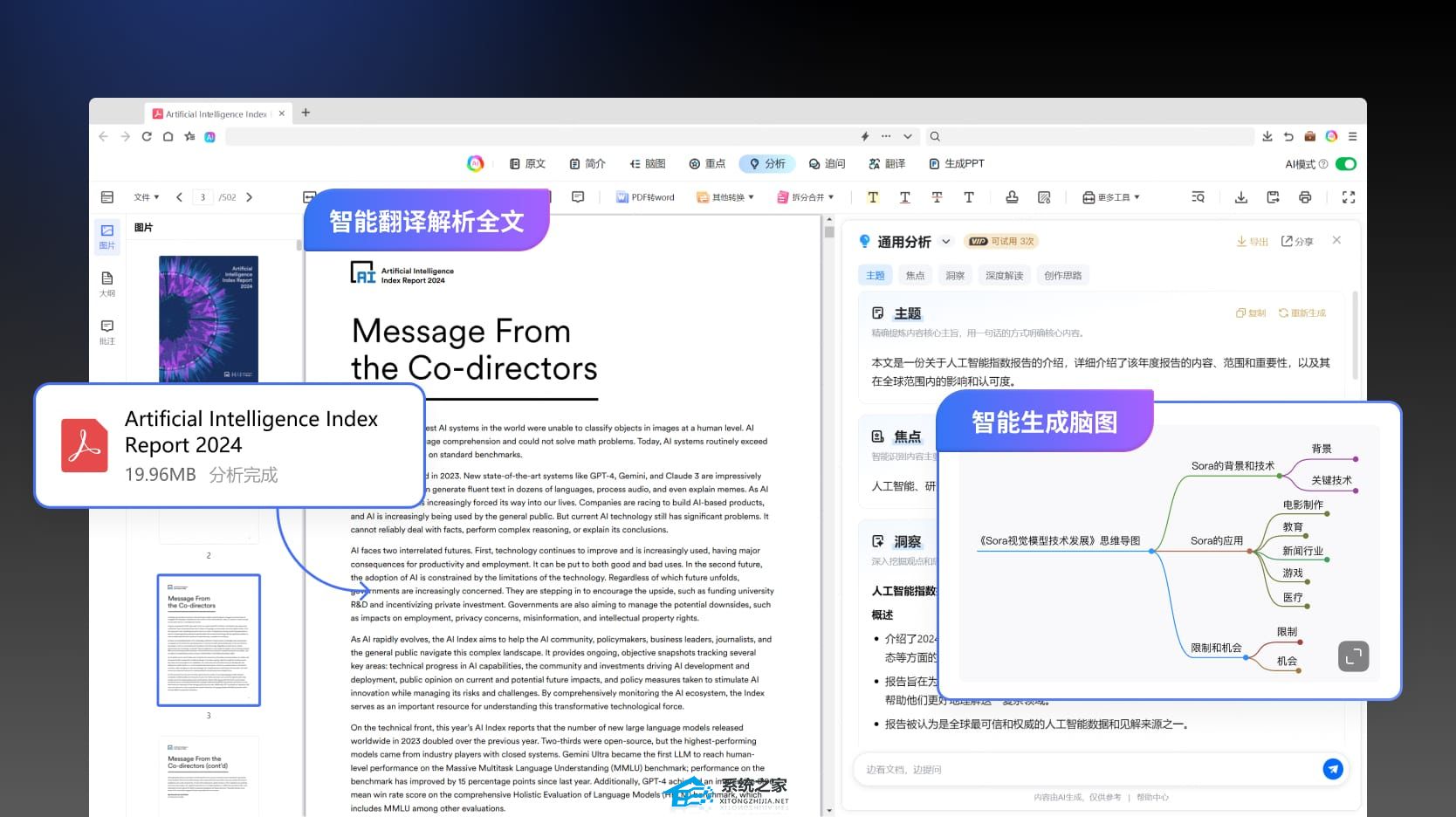Open the 翻译 tab
This screenshot has width=1456, height=817.
(887, 164)
